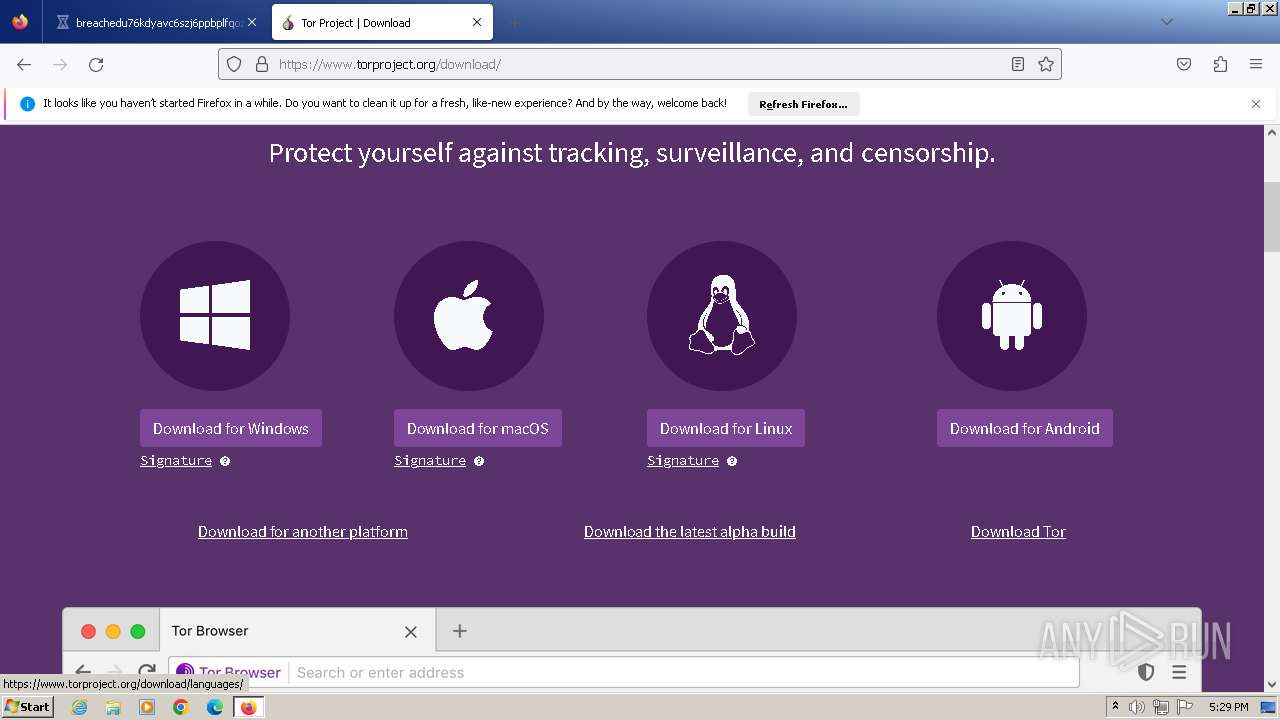Click Download for Windows button

[x=231, y=428]
